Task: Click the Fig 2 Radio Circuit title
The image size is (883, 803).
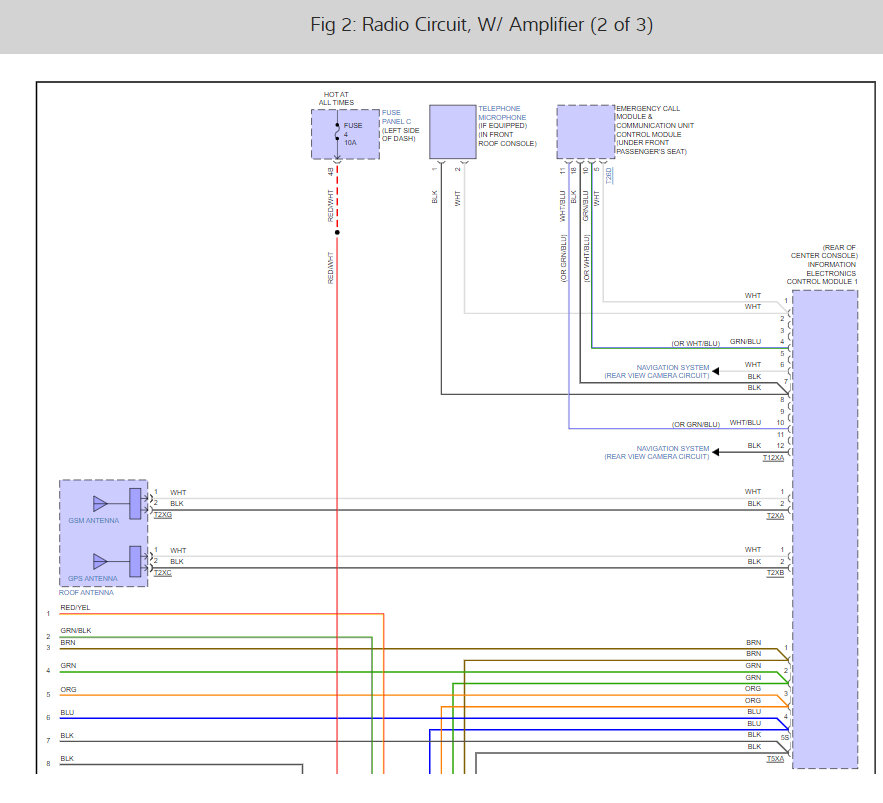Action: pyautogui.click(x=481, y=25)
